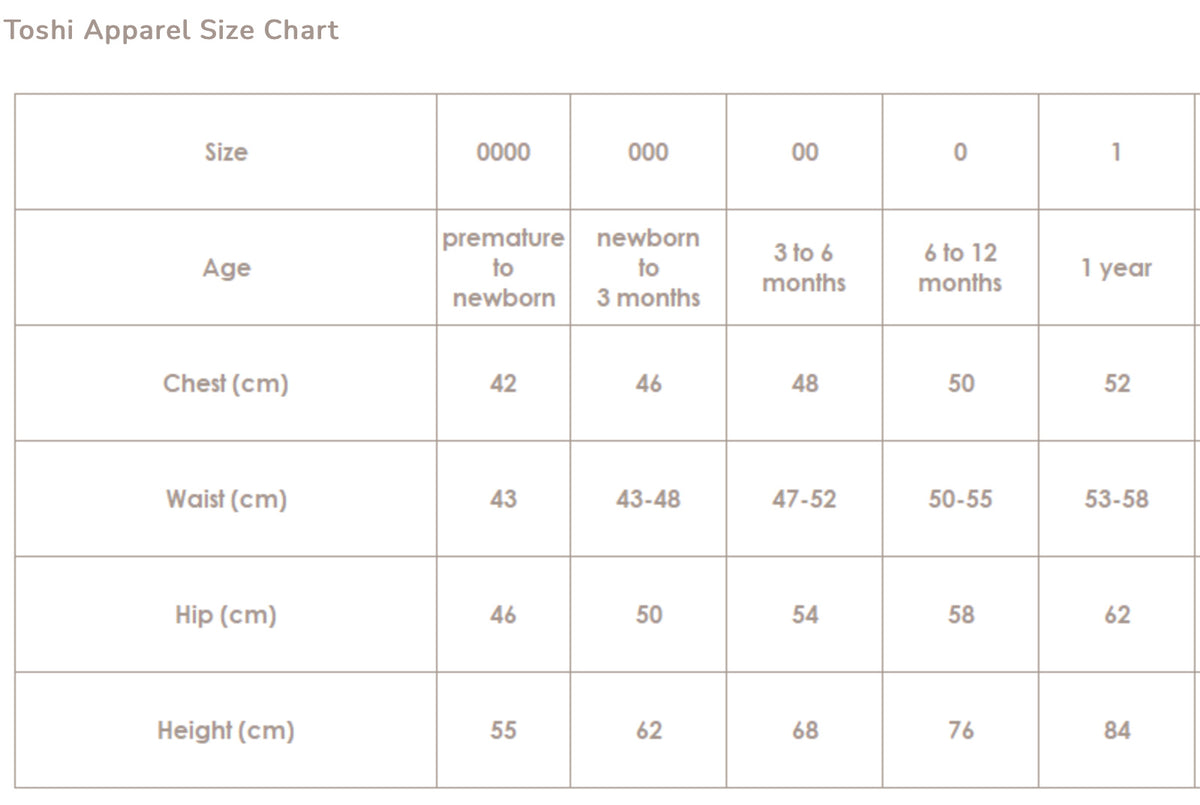Viewport: 1200px width, 805px height.
Task: Click the newborn to 3 months cell
Action: tap(648, 268)
